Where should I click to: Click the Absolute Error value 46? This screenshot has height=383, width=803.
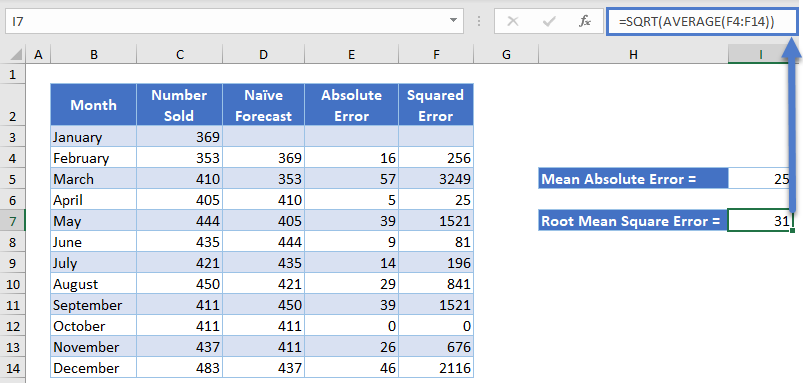click(351, 368)
